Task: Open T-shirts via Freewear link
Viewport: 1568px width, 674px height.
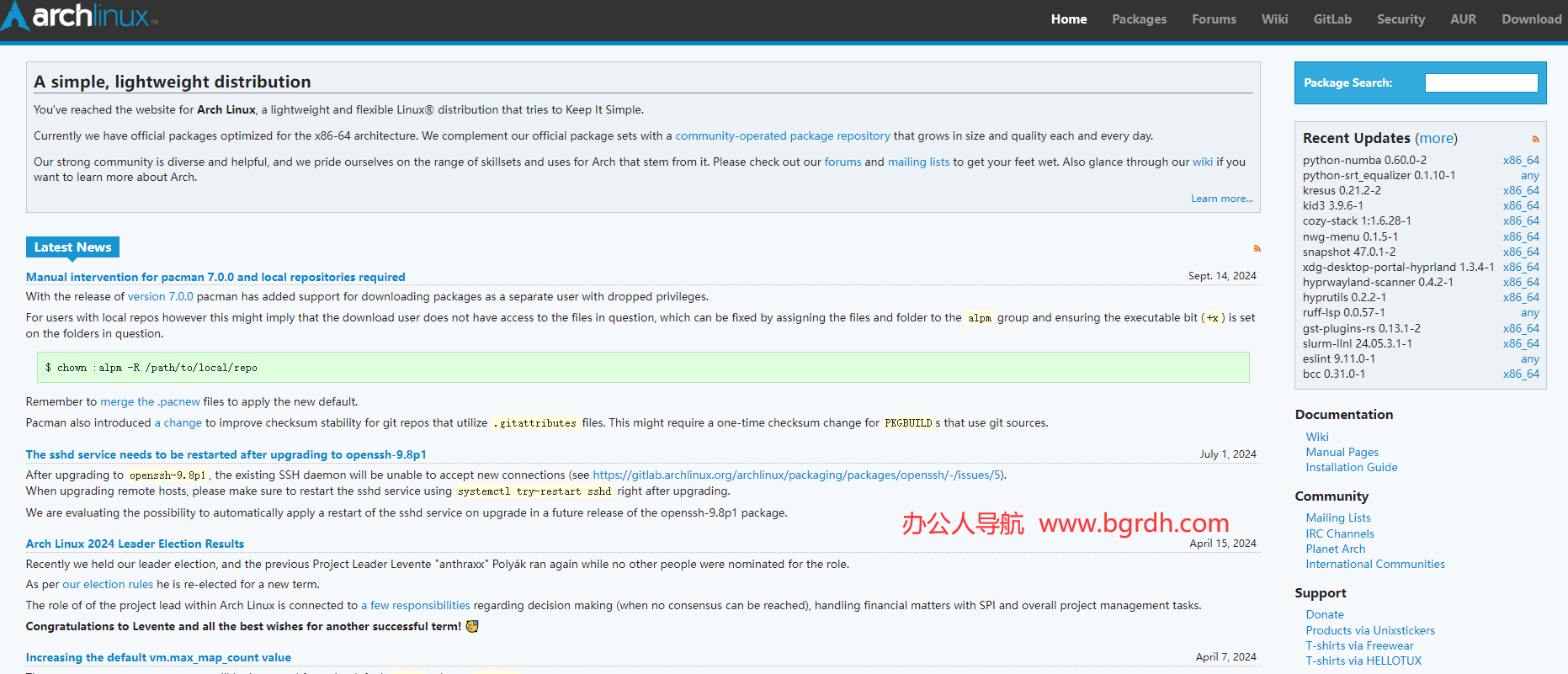Action: tap(1359, 645)
